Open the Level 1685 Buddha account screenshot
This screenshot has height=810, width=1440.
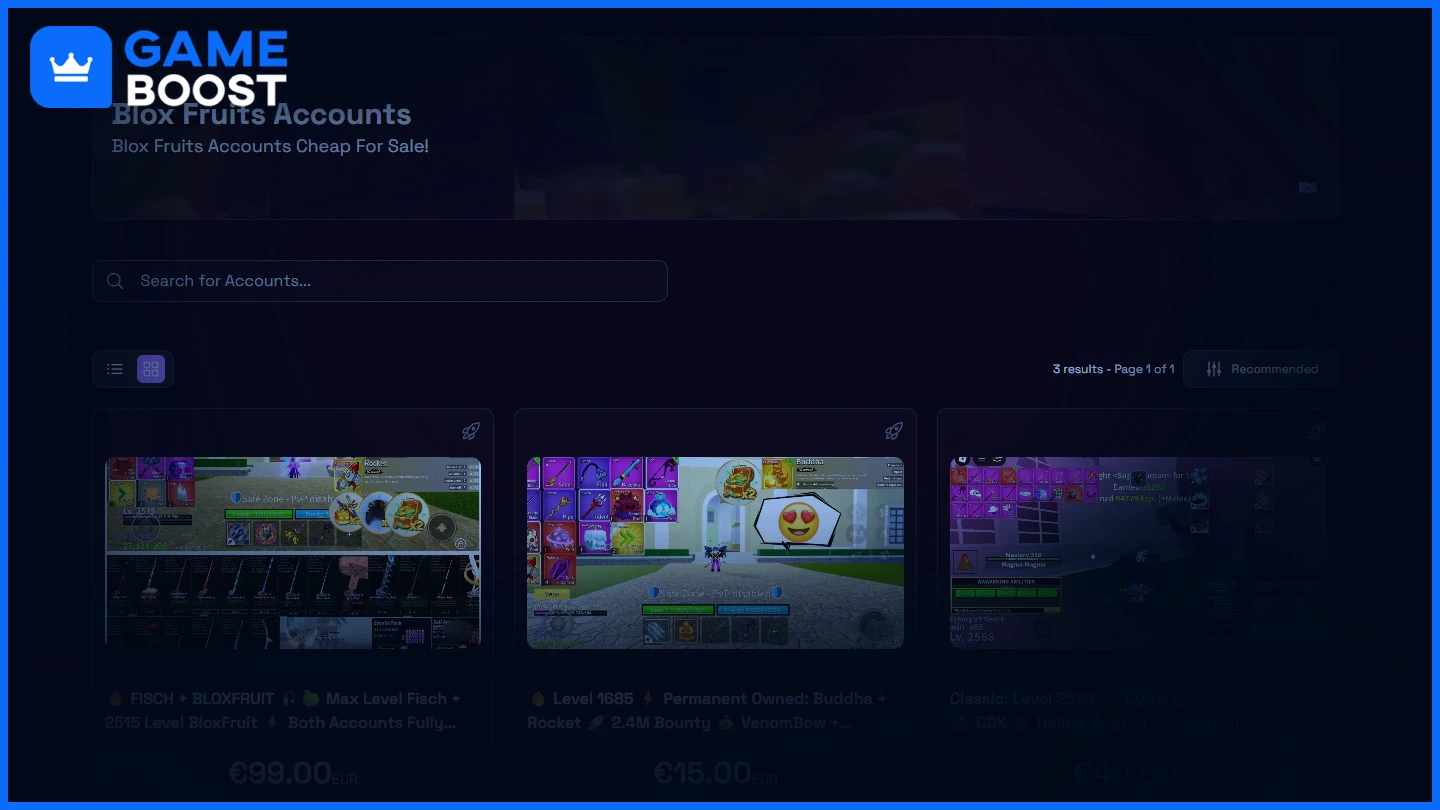click(715, 553)
